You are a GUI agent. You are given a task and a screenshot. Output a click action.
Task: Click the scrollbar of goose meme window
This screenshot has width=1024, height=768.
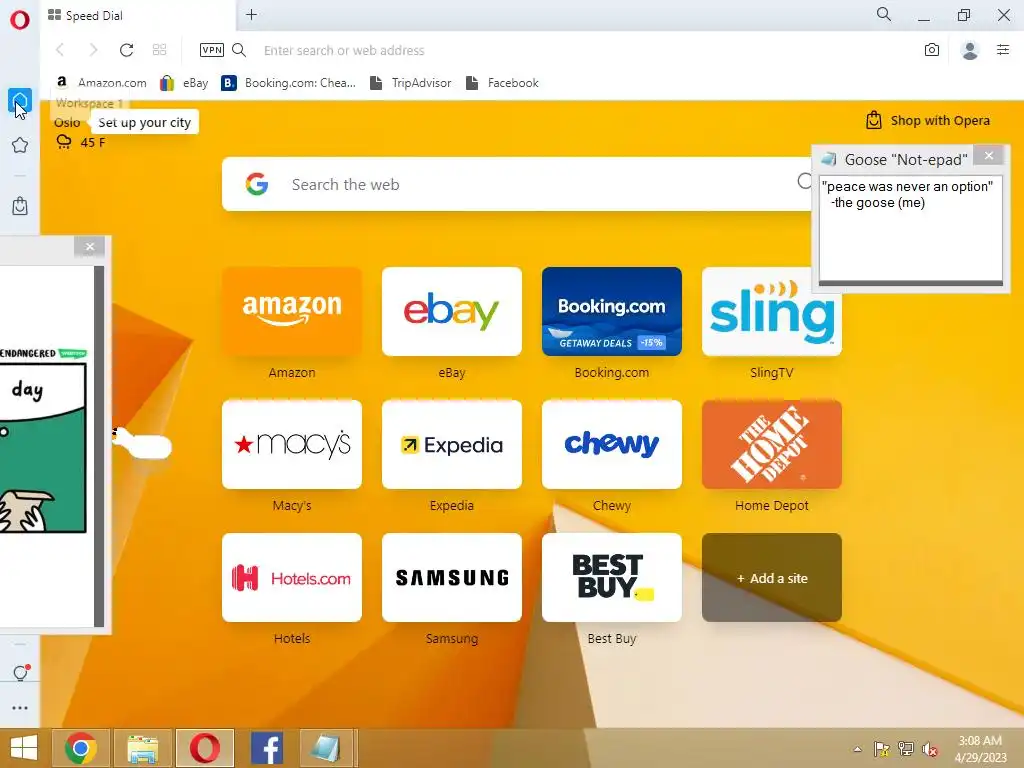99,445
